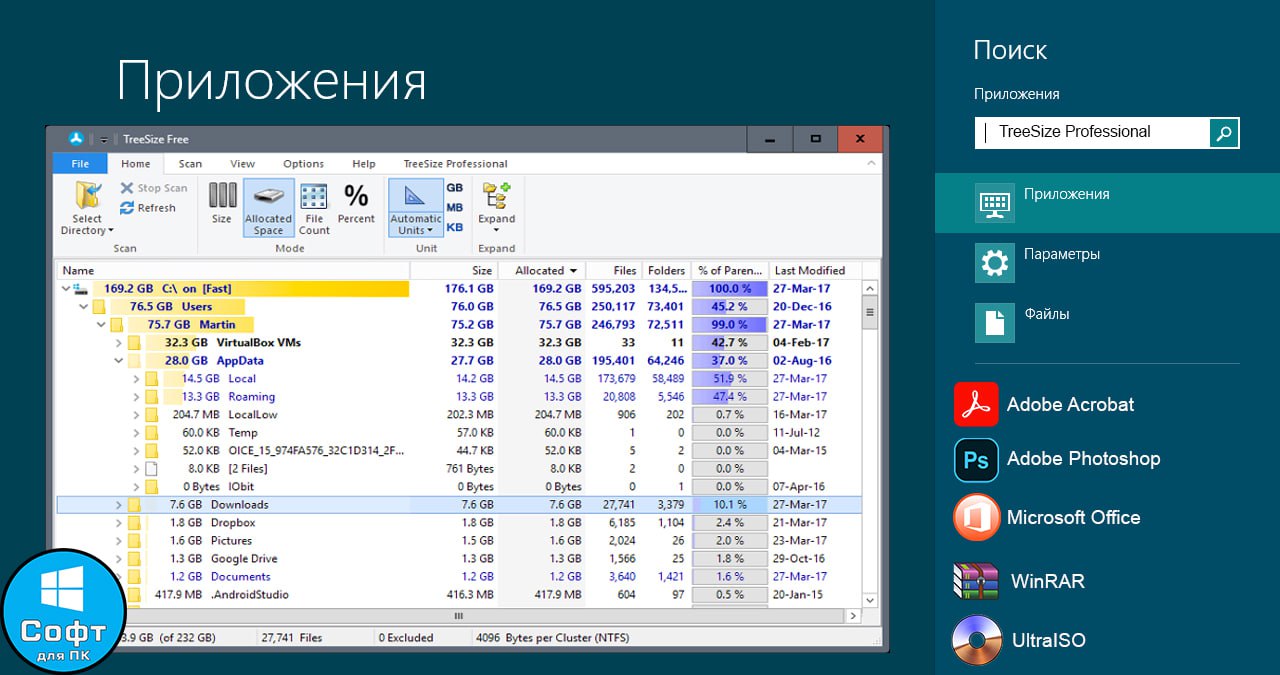The width and height of the screenshot is (1280, 675).
Task: Expand the Downloads folder node
Action: [119, 505]
